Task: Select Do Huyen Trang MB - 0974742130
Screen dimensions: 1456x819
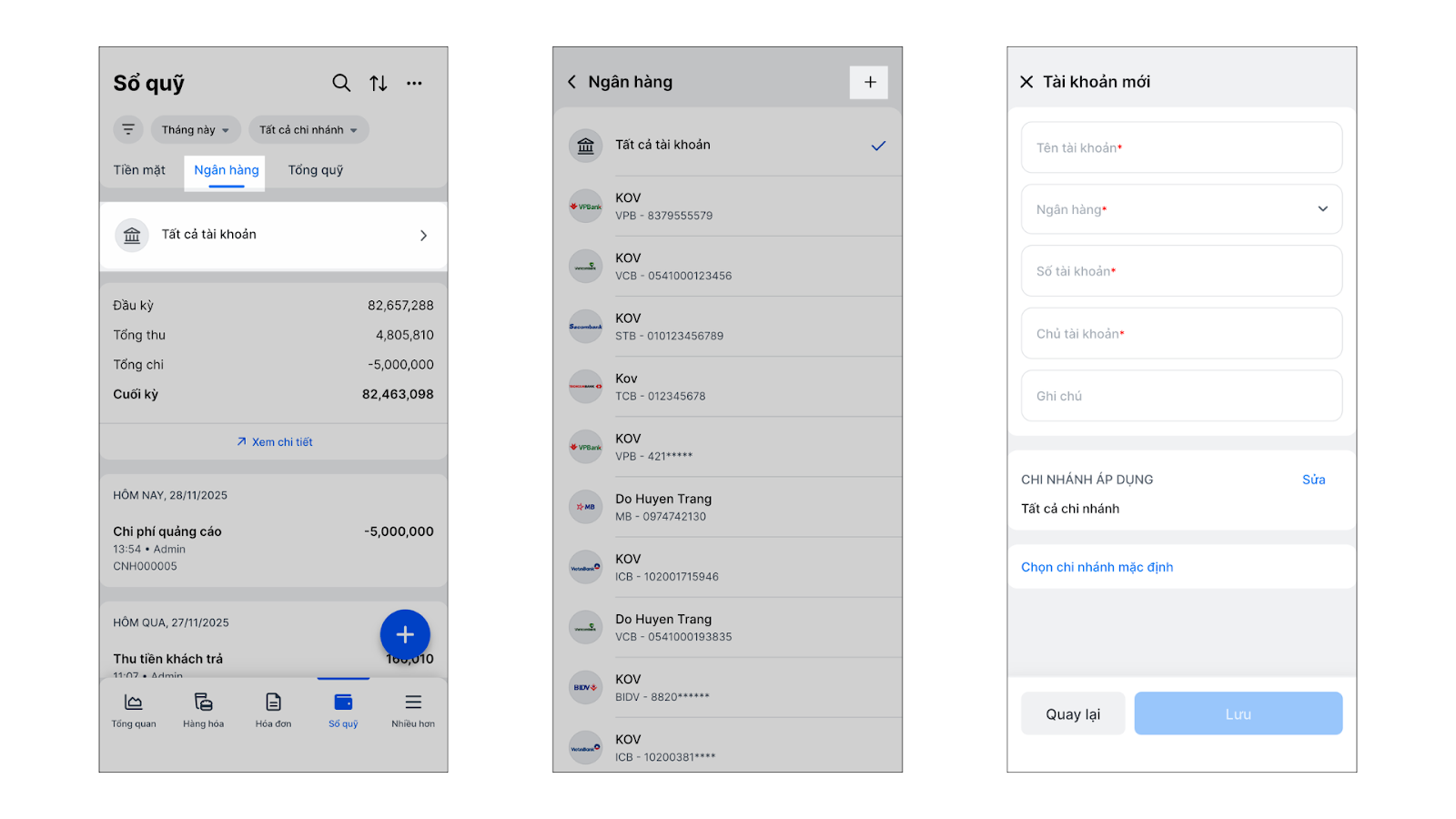Action: point(728,507)
